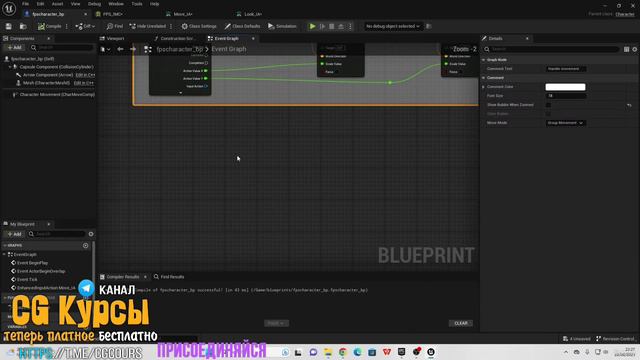This screenshot has width=640, height=360.
Task: Open Find in blueprint
Action: pos(115,26)
